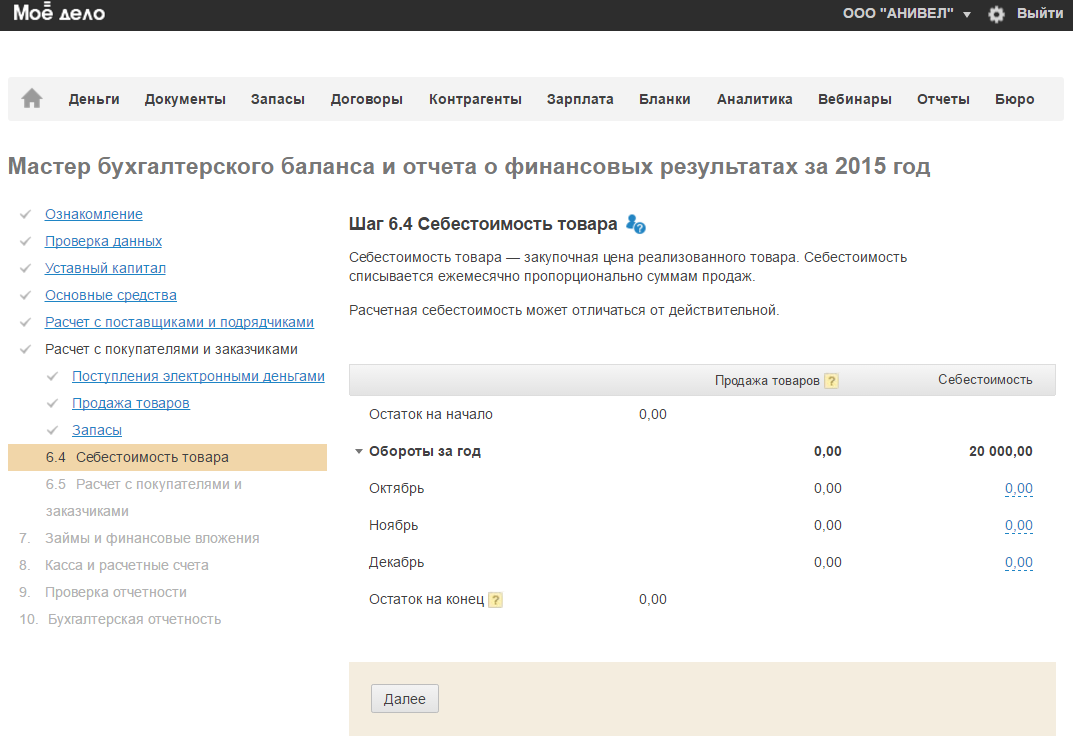Click the home icon in navigation bar

point(32,99)
